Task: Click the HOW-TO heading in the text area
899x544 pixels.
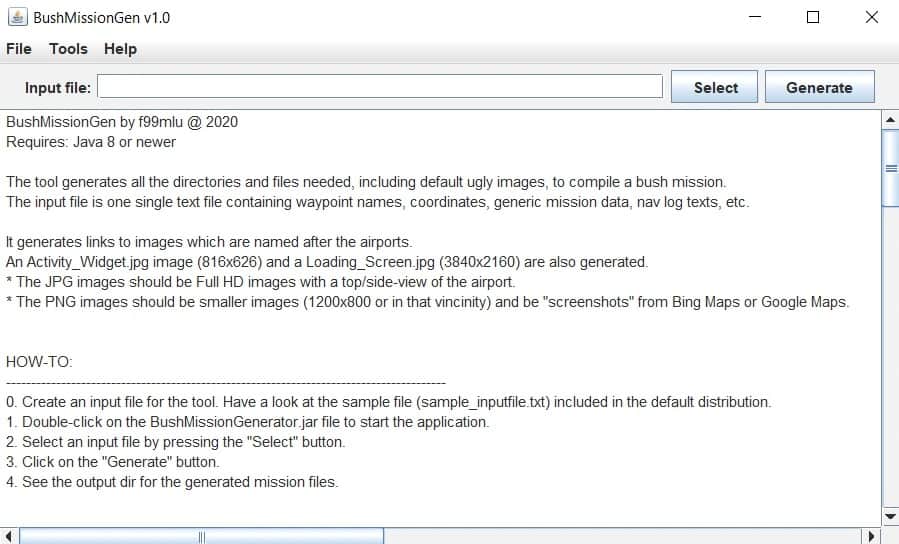Action: [x=40, y=361]
